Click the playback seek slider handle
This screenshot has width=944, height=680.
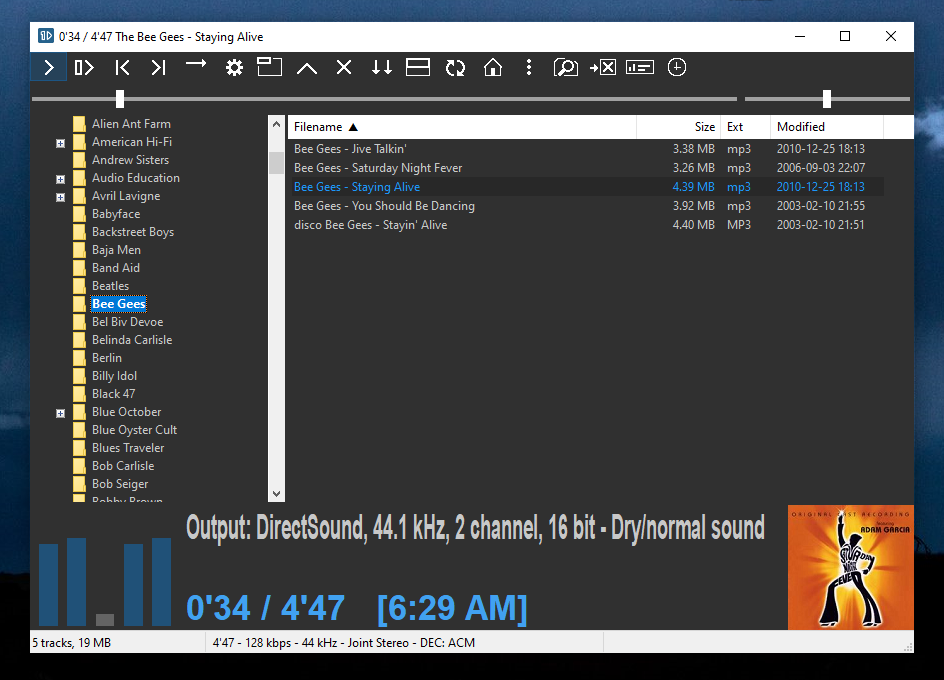pos(120,99)
